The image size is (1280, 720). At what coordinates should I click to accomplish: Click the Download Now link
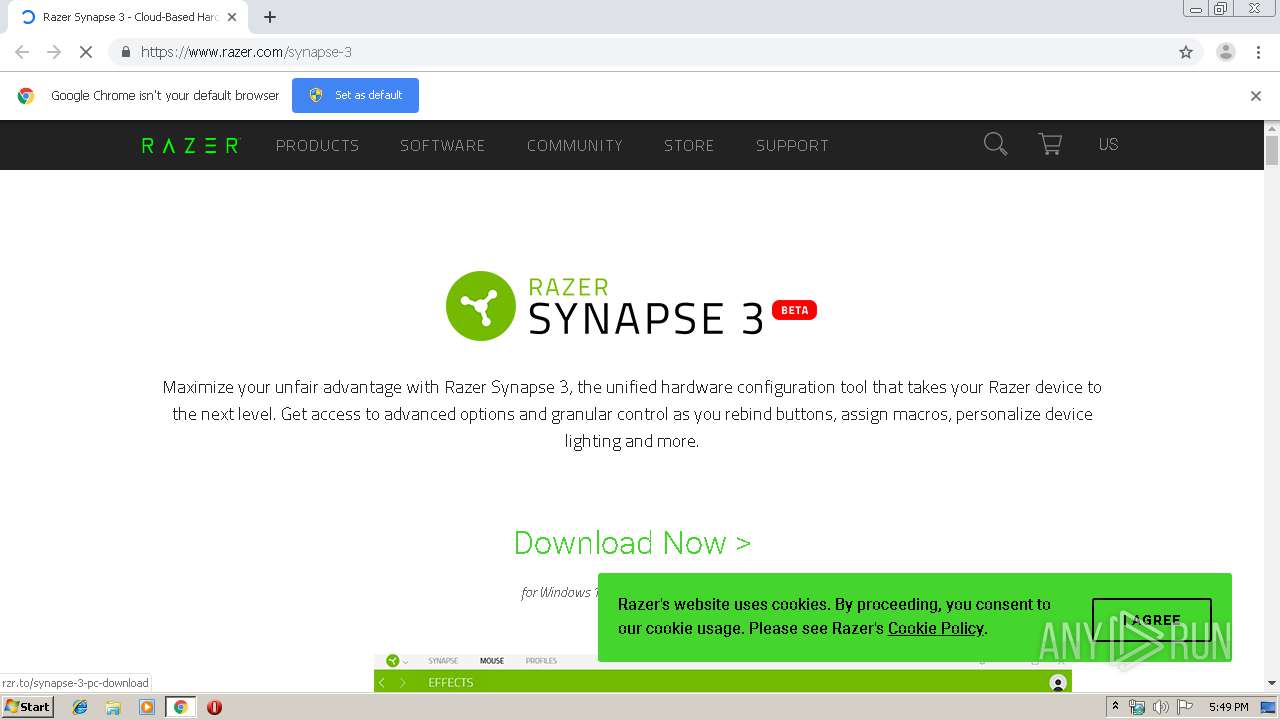(x=632, y=542)
